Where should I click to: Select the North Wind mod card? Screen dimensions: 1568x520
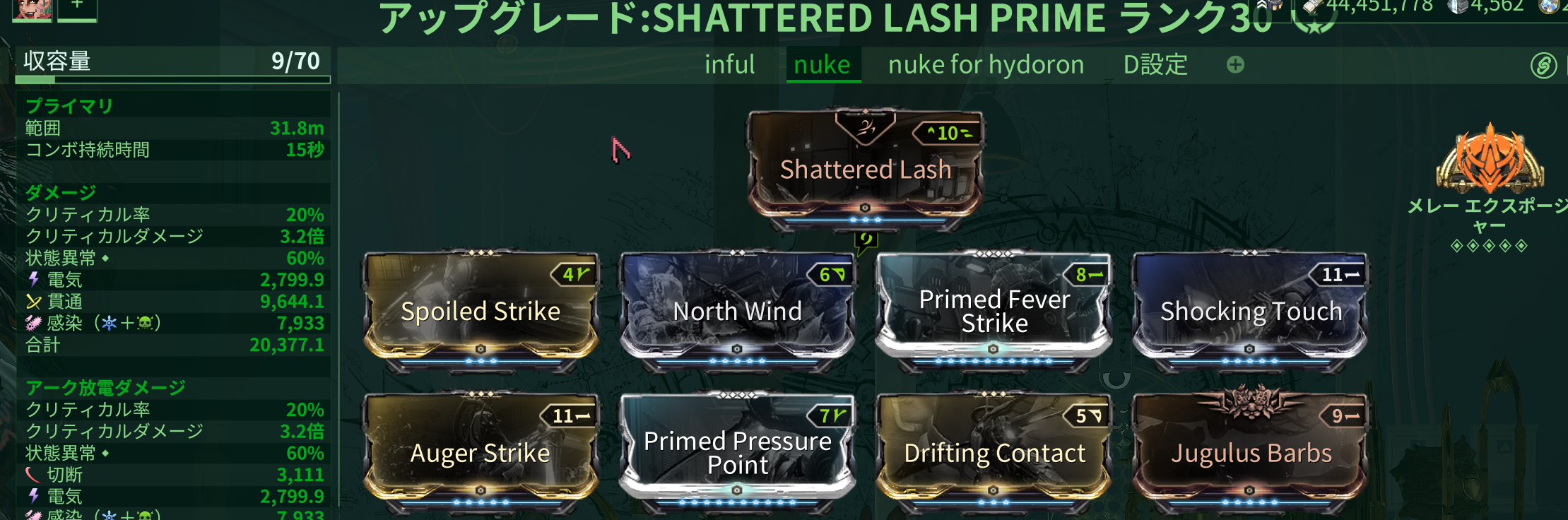click(x=737, y=311)
